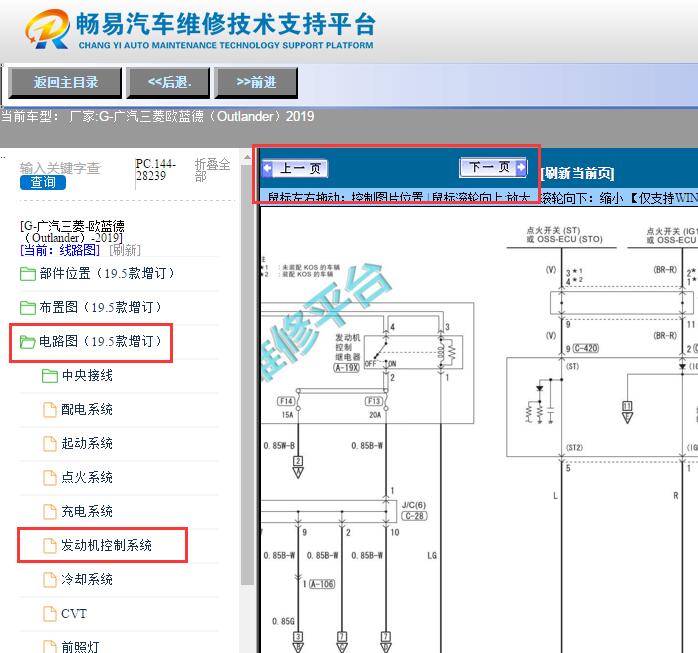
Task: Click the folder icon beside 布置图
Action: 28,308
